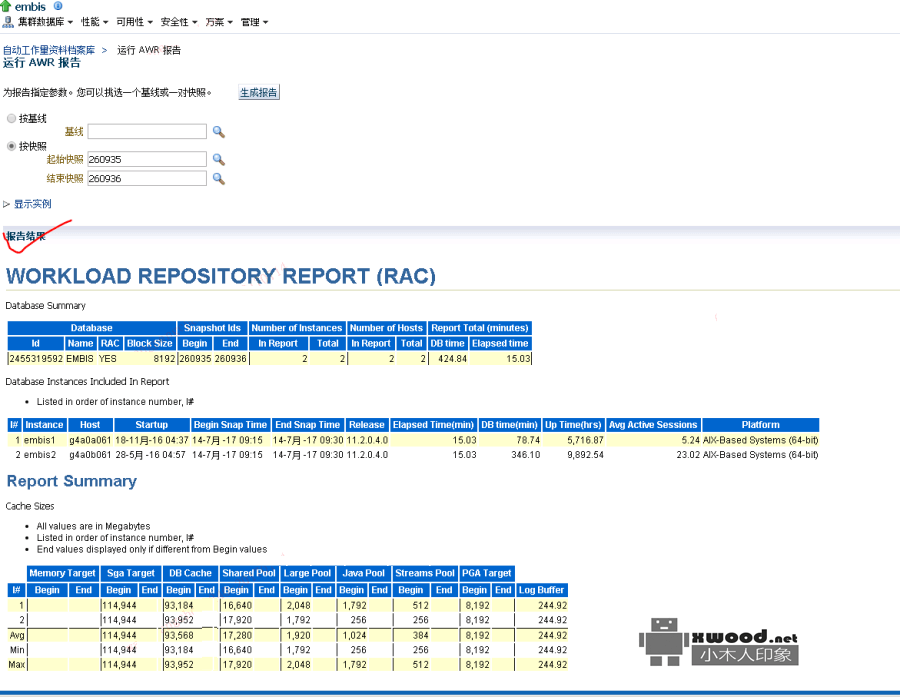Click host g4a0b061 cell
900x697 pixels.
pyautogui.click(x=90, y=455)
